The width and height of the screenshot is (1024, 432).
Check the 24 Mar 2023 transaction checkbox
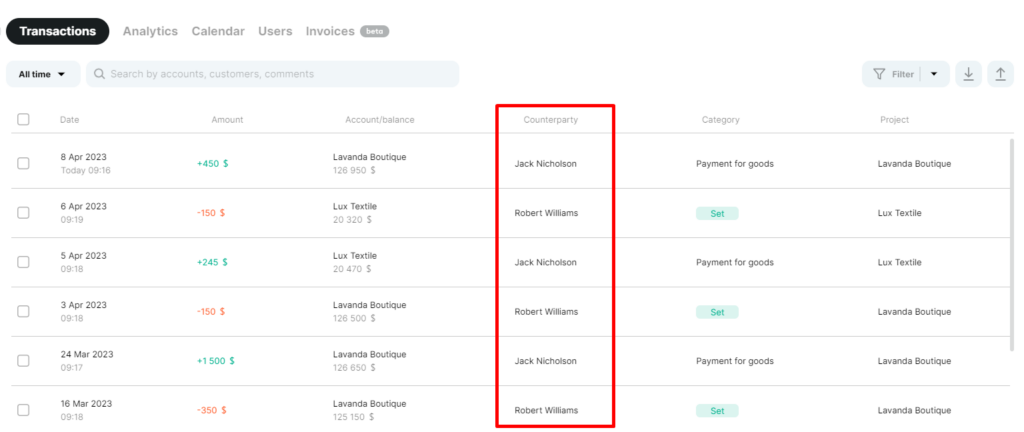[x=24, y=361]
